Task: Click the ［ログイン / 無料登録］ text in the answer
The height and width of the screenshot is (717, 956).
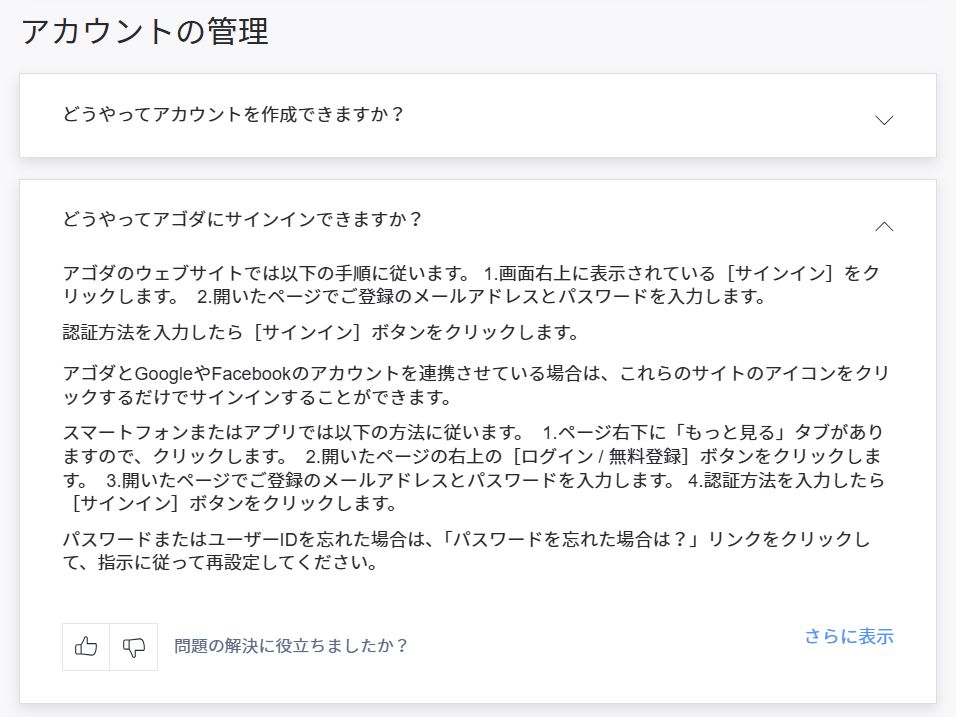Action: click(601, 457)
